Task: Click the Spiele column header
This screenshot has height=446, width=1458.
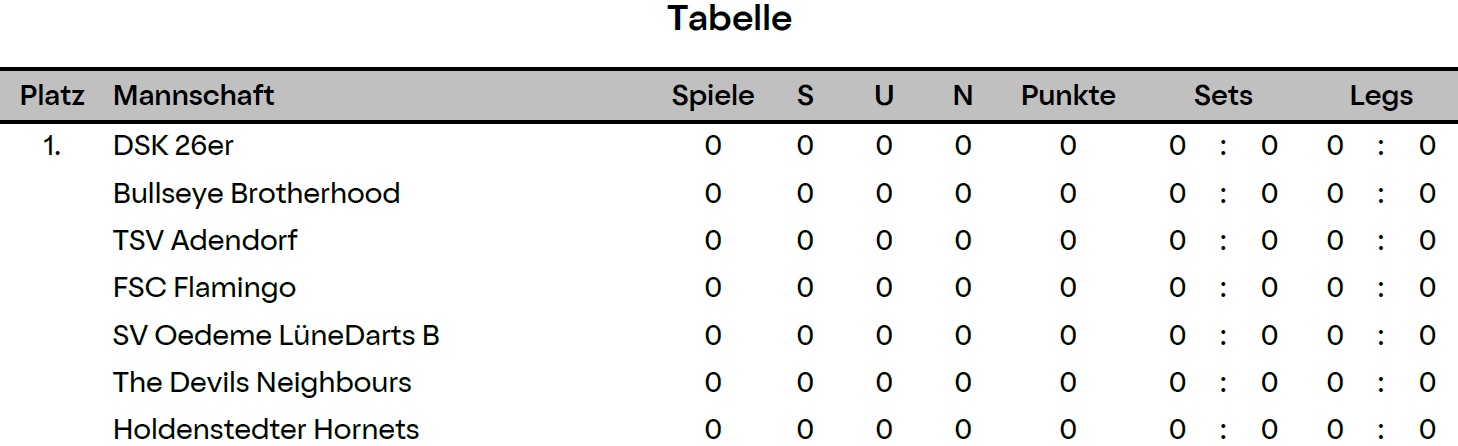Action: 713,96
